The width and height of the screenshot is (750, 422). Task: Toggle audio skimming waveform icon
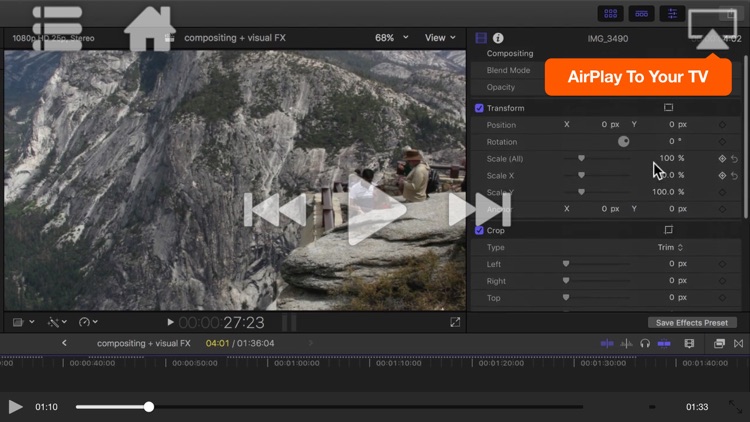click(x=626, y=344)
